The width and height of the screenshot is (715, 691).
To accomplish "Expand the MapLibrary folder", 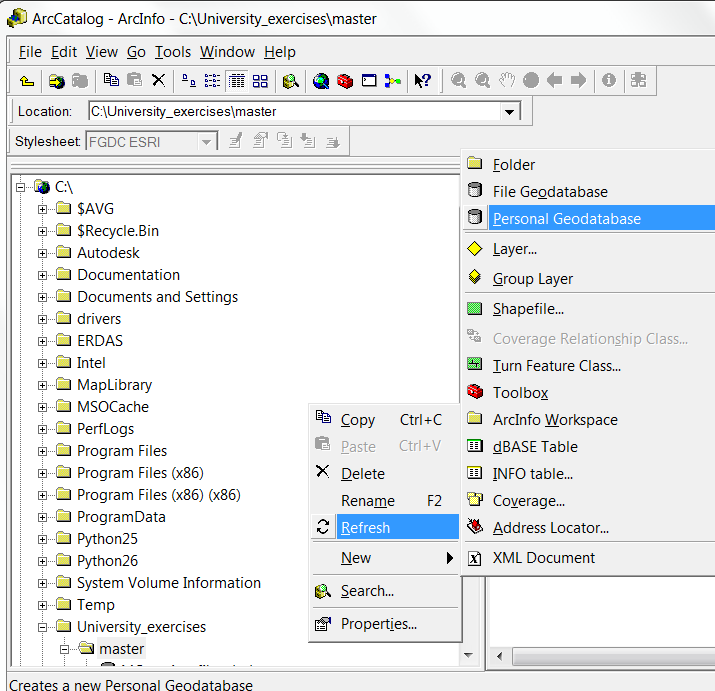I will [x=42, y=385].
